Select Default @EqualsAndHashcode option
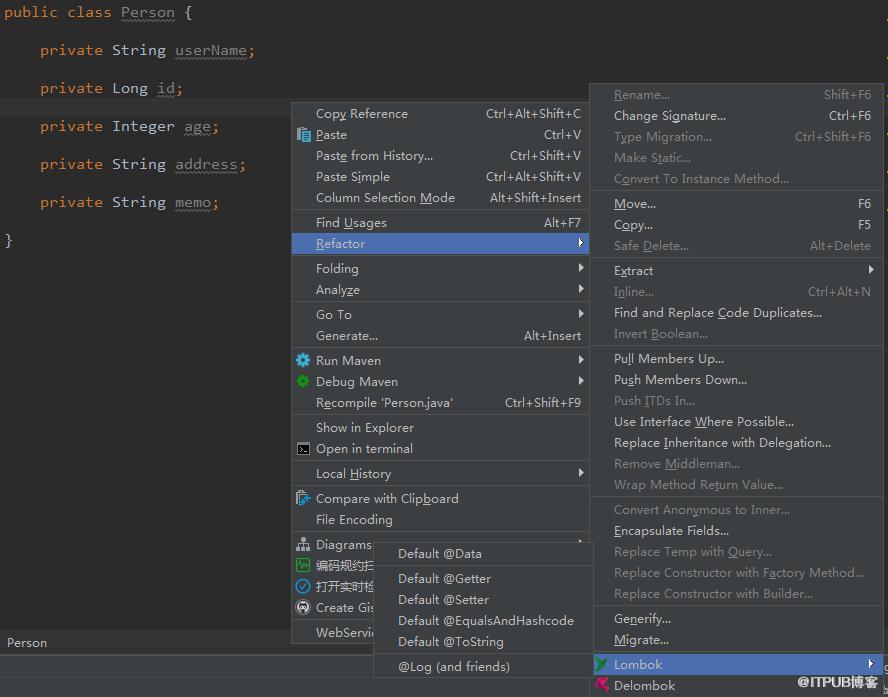 tap(483, 621)
